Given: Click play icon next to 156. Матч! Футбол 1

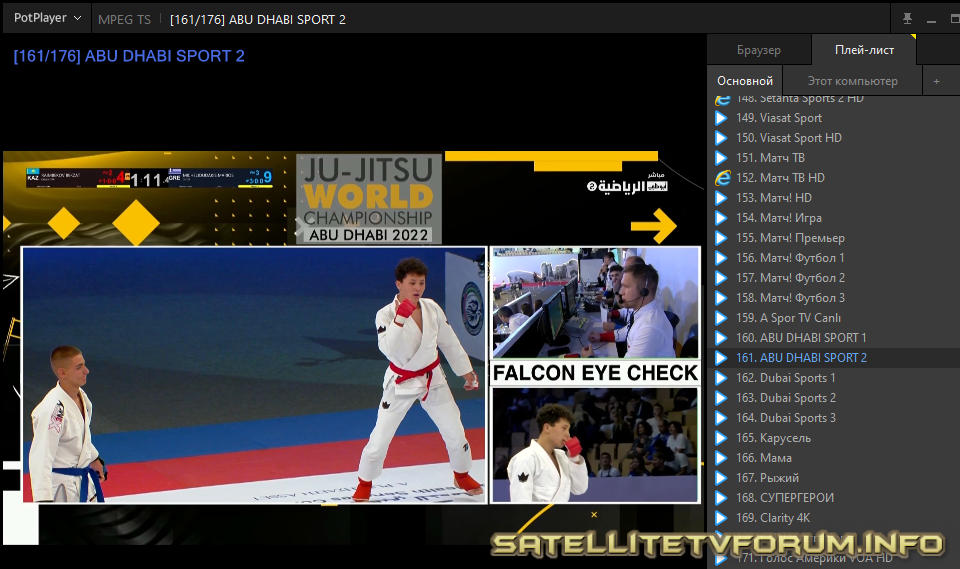Looking at the screenshot, I should 721,258.
